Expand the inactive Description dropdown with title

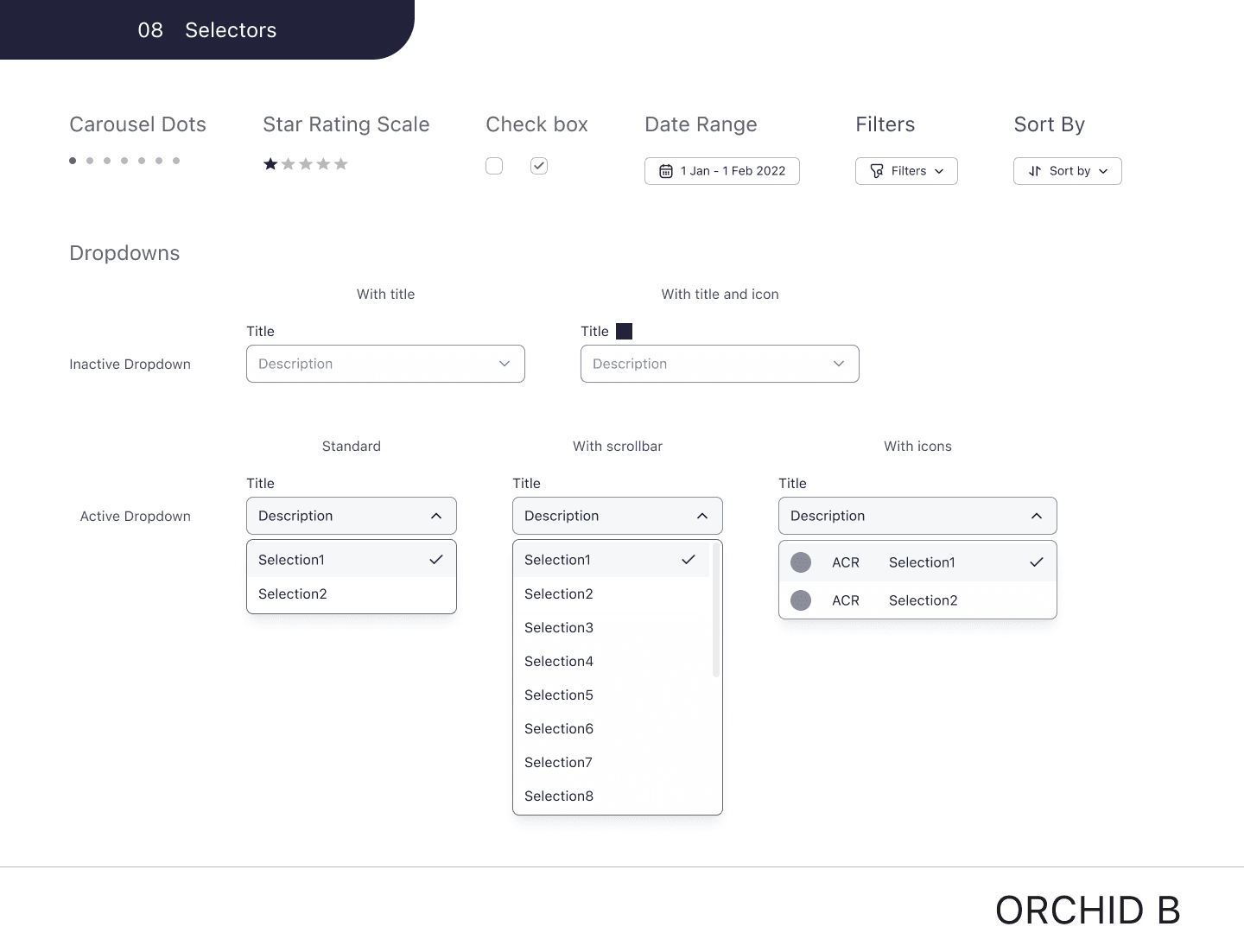tap(385, 364)
